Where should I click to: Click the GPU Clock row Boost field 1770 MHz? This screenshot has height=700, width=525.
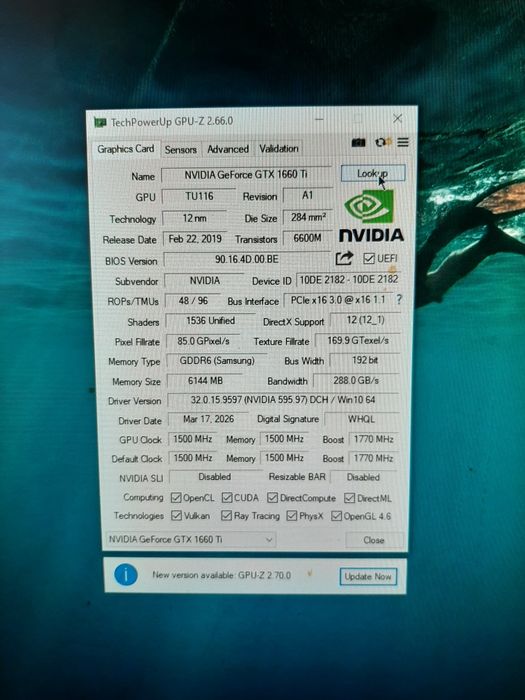(x=373, y=439)
